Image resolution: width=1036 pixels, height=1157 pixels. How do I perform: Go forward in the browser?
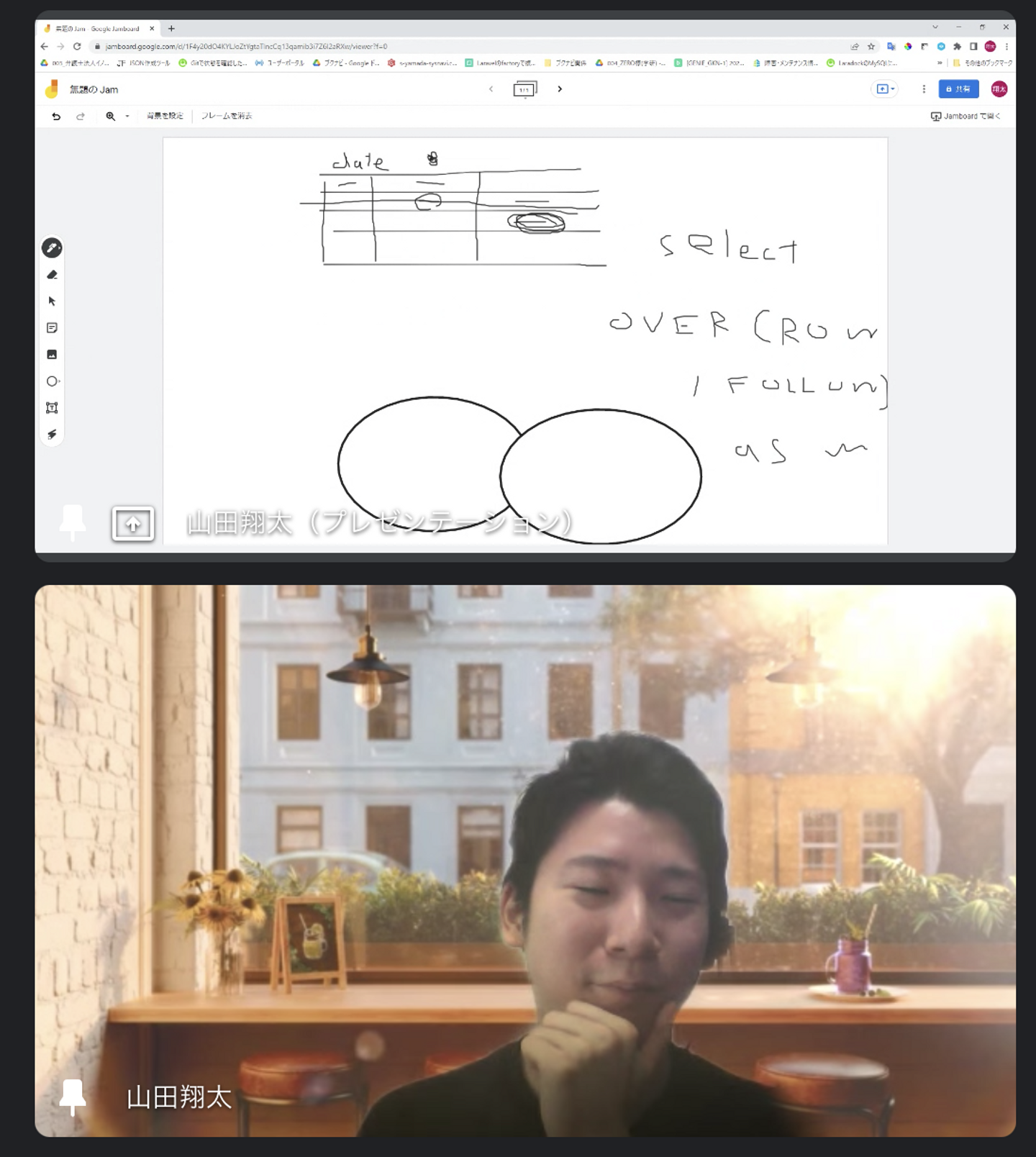click(x=60, y=46)
